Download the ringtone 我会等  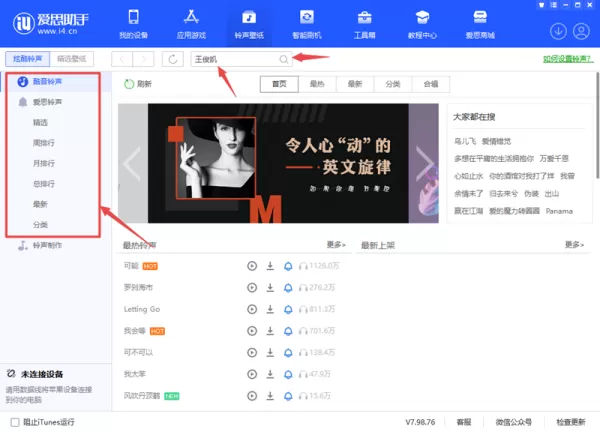coord(270,331)
